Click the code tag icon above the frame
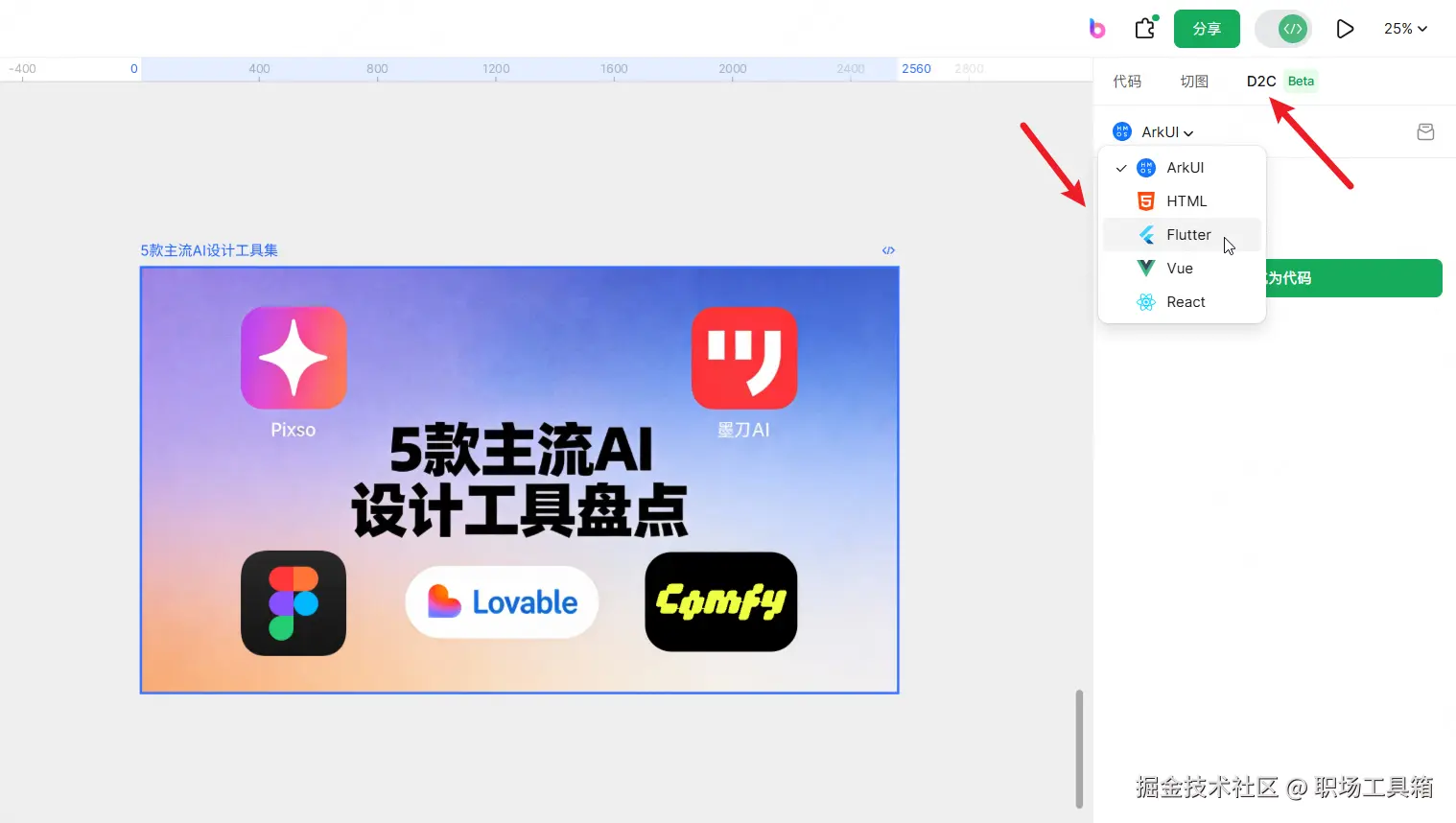Screen dimensions: 1456x823 click(888, 250)
